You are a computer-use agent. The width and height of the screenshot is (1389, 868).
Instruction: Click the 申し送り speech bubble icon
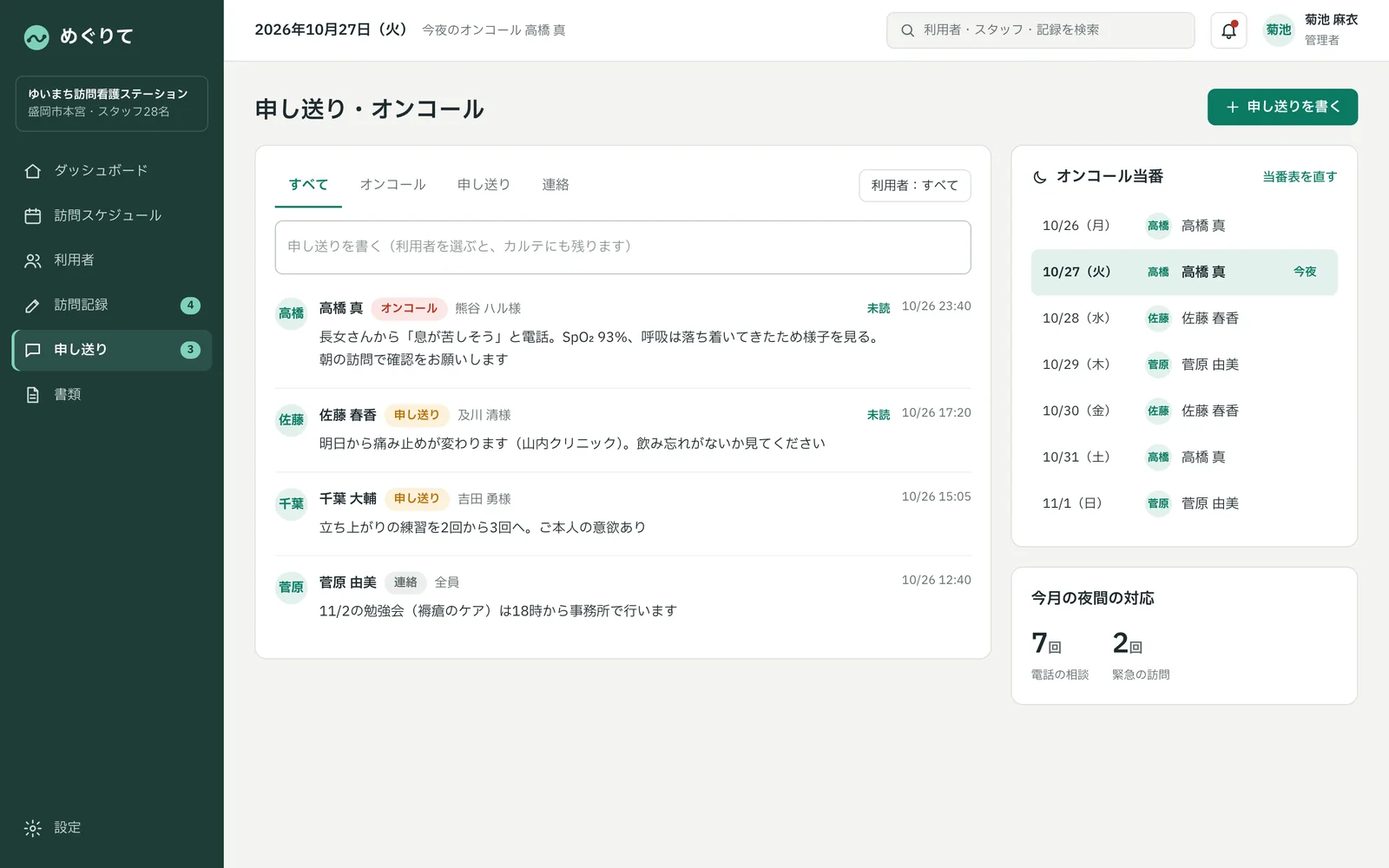pyautogui.click(x=33, y=350)
